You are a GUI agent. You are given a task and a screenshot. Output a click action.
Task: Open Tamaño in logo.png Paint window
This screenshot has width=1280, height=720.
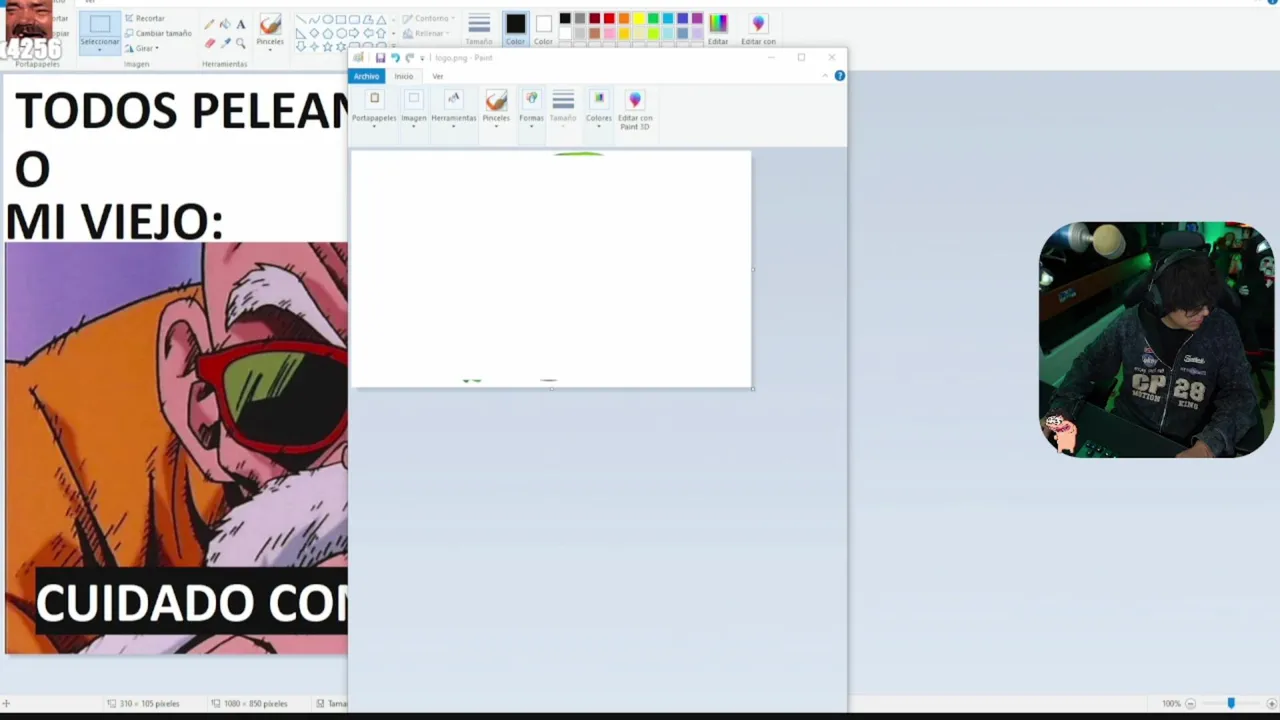(563, 109)
